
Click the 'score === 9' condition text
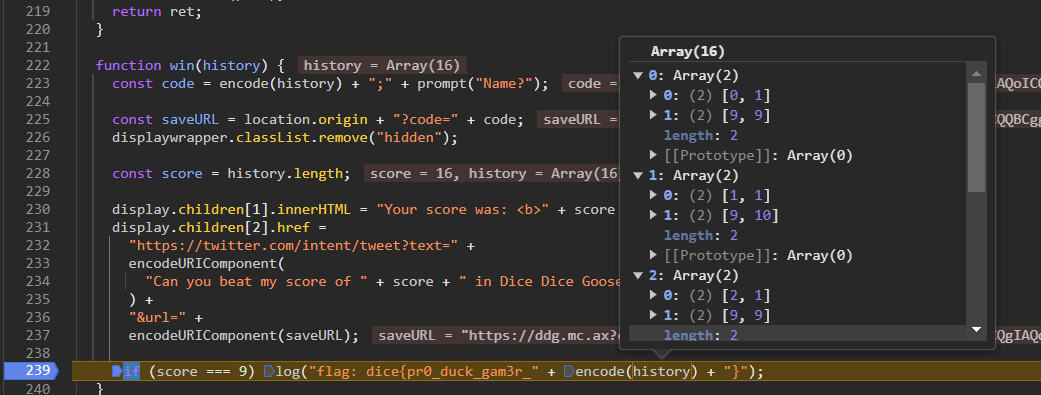point(202,371)
